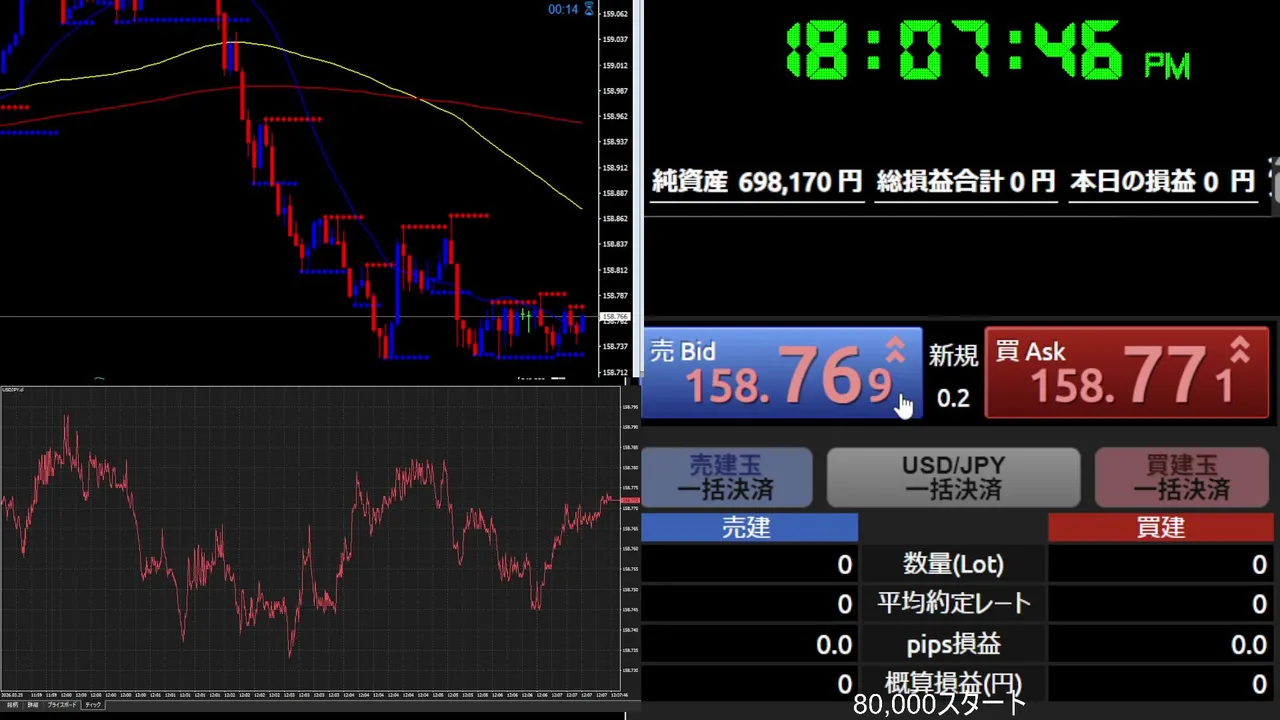The image size is (1280, 720).
Task: Click the 158.987 price label on the candlestick axis
Action: (615, 91)
